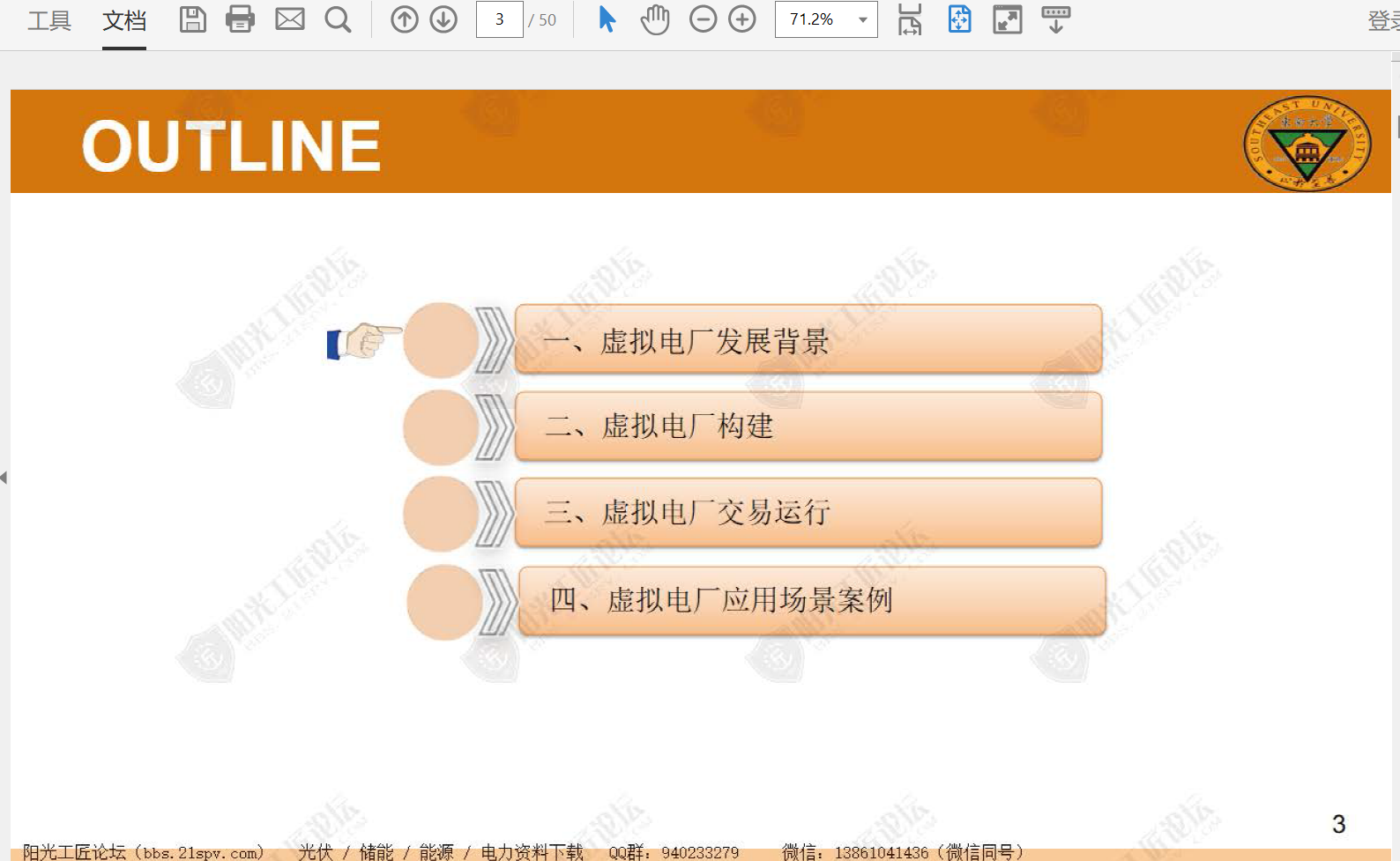1400x861 pixels.
Task: Click the read mode toolbar icon
Action: point(1055,19)
